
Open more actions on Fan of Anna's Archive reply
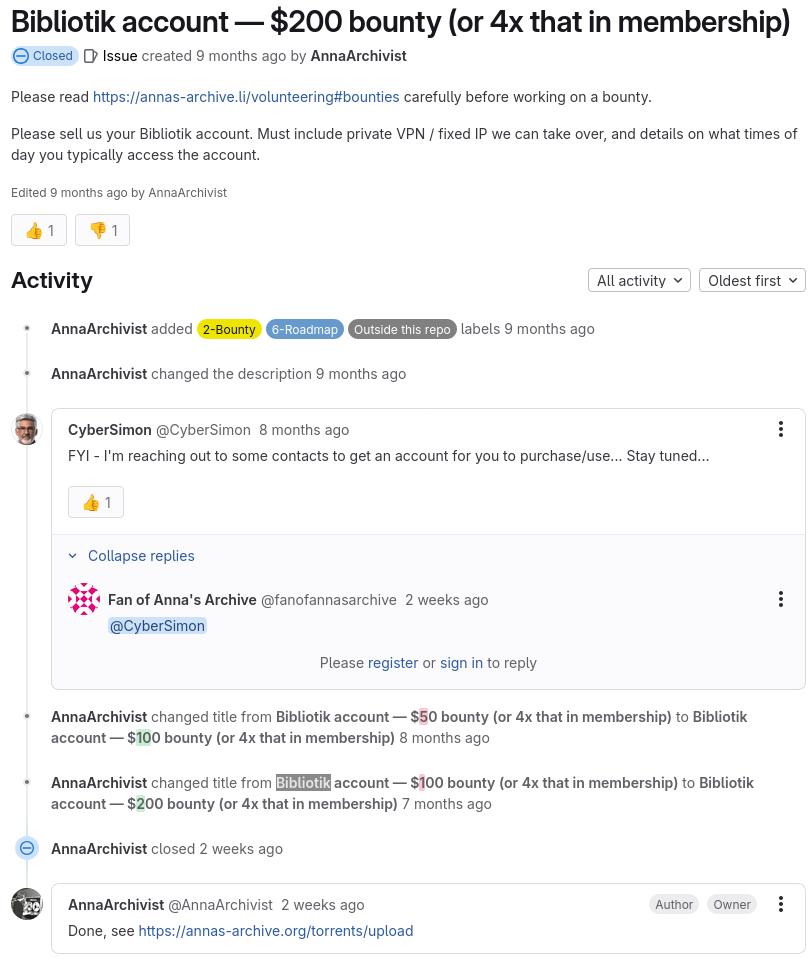click(x=781, y=599)
